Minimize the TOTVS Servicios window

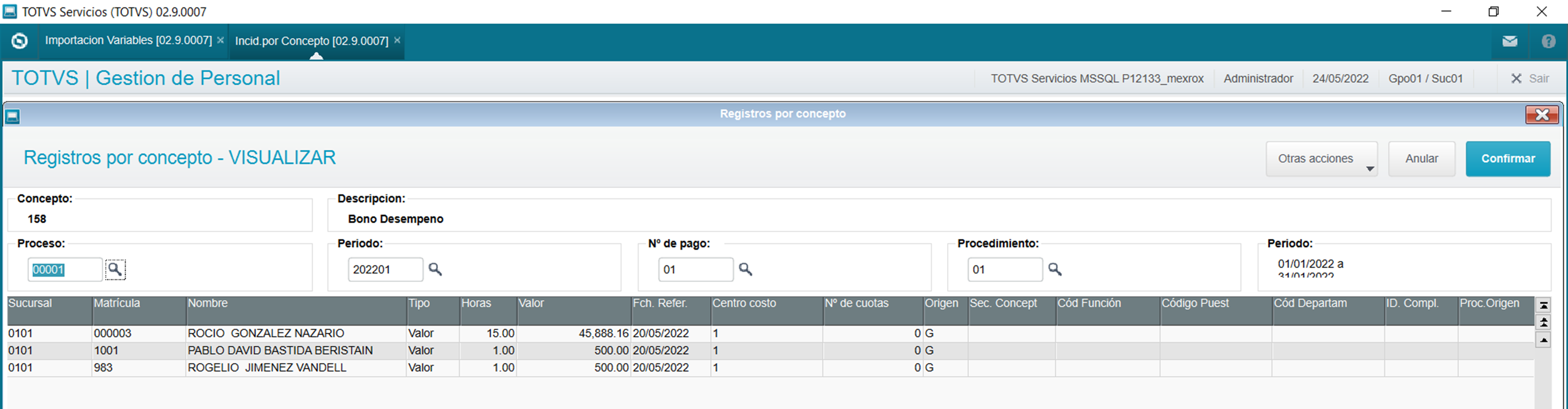point(1447,11)
